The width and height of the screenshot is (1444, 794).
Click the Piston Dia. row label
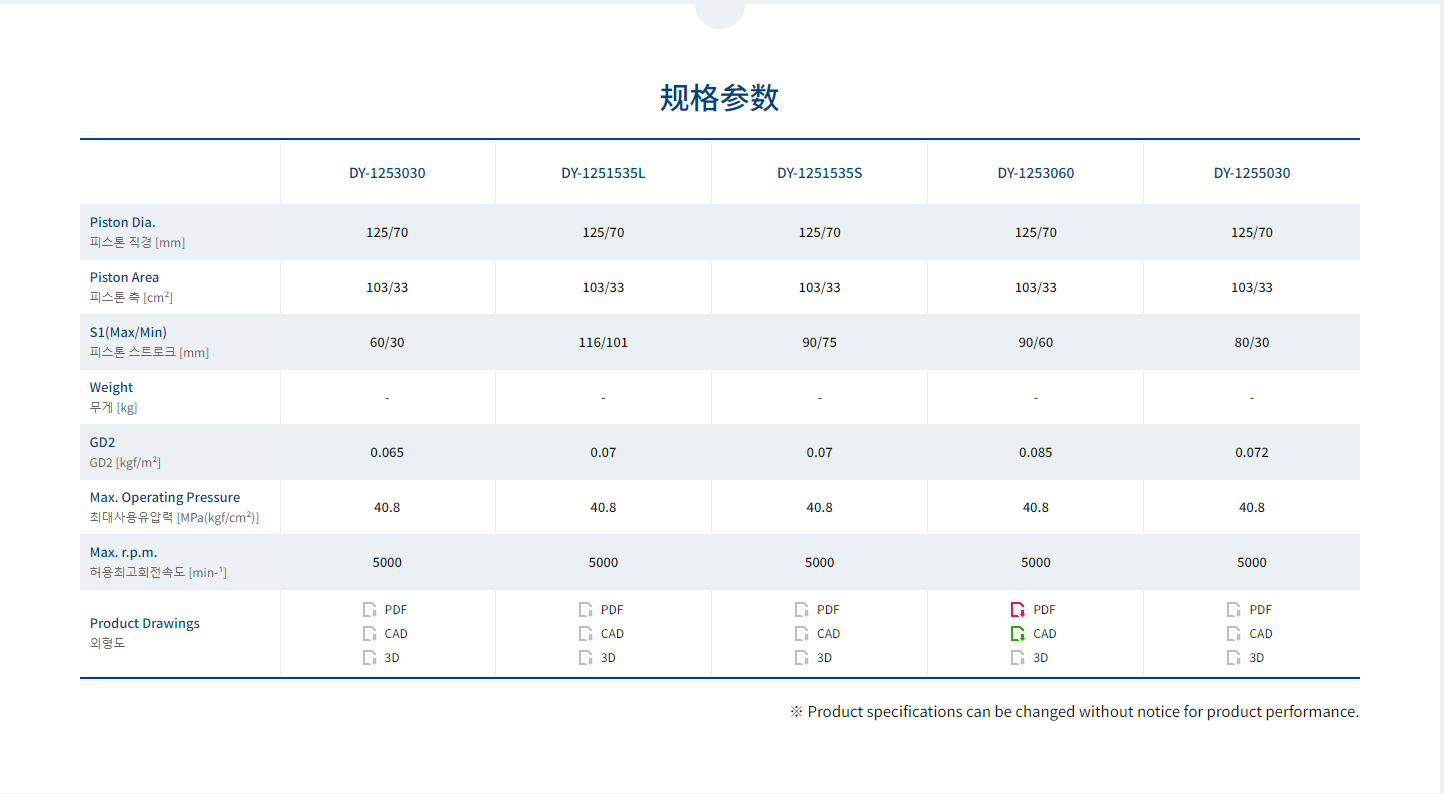point(123,222)
